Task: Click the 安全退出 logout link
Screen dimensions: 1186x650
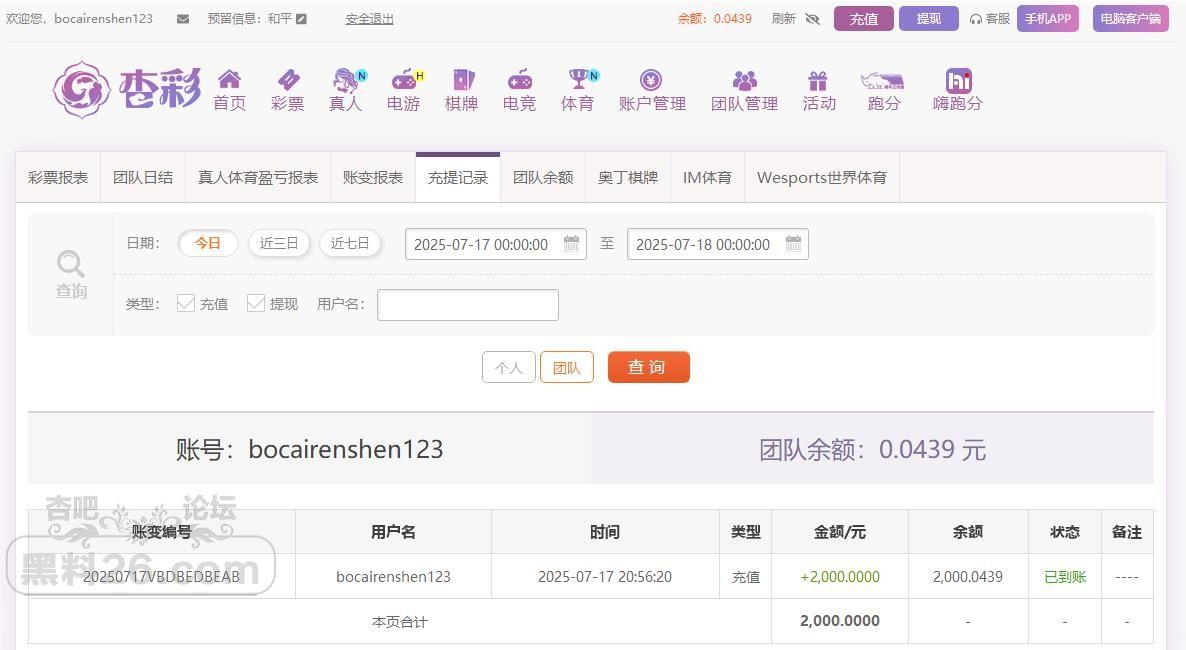Action: 369,19
